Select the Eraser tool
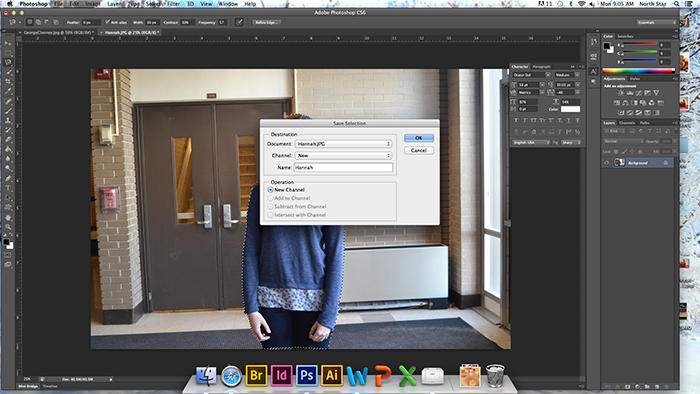Image resolution: width=700 pixels, height=394 pixels. (8, 140)
